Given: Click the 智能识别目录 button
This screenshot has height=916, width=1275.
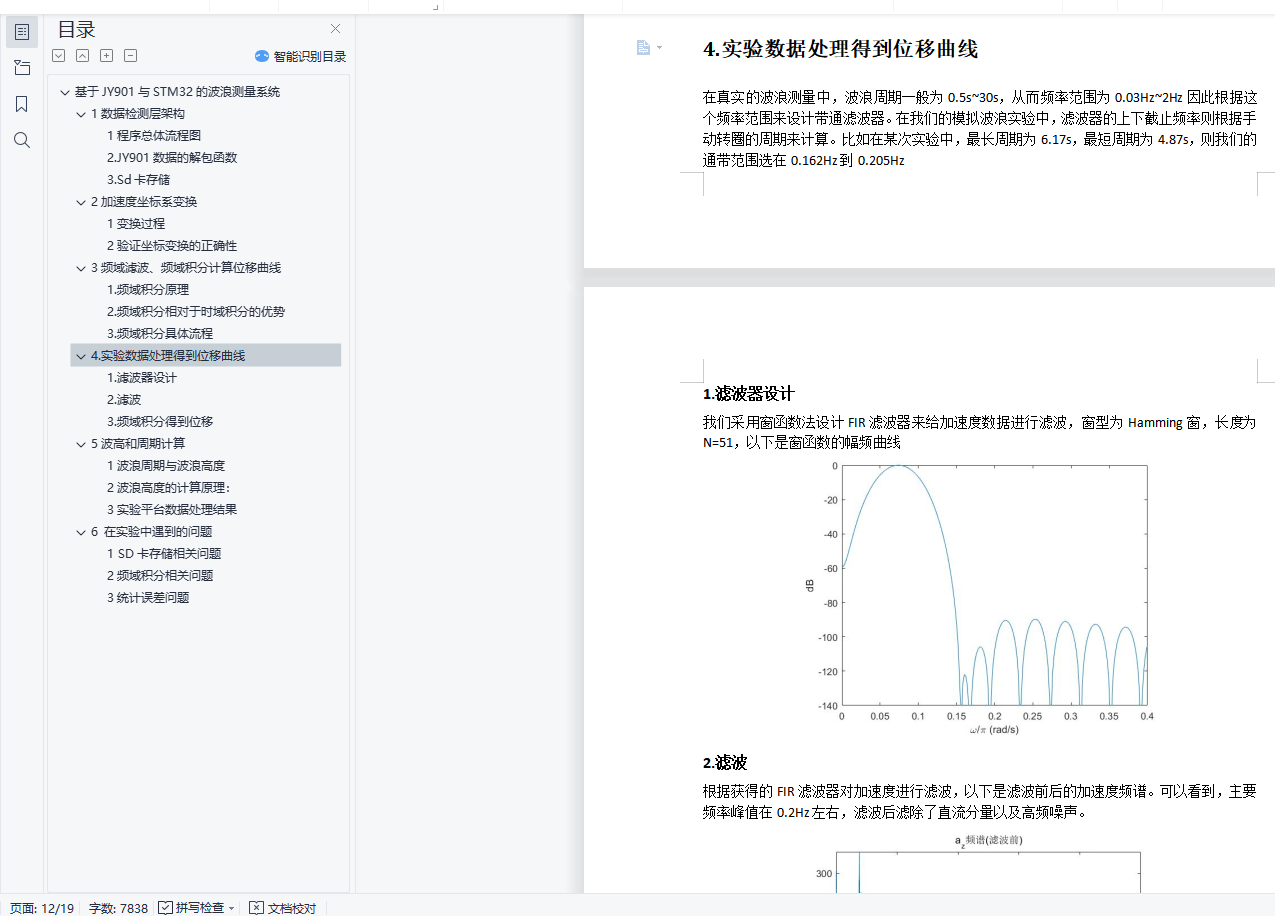Looking at the screenshot, I should tap(300, 57).
